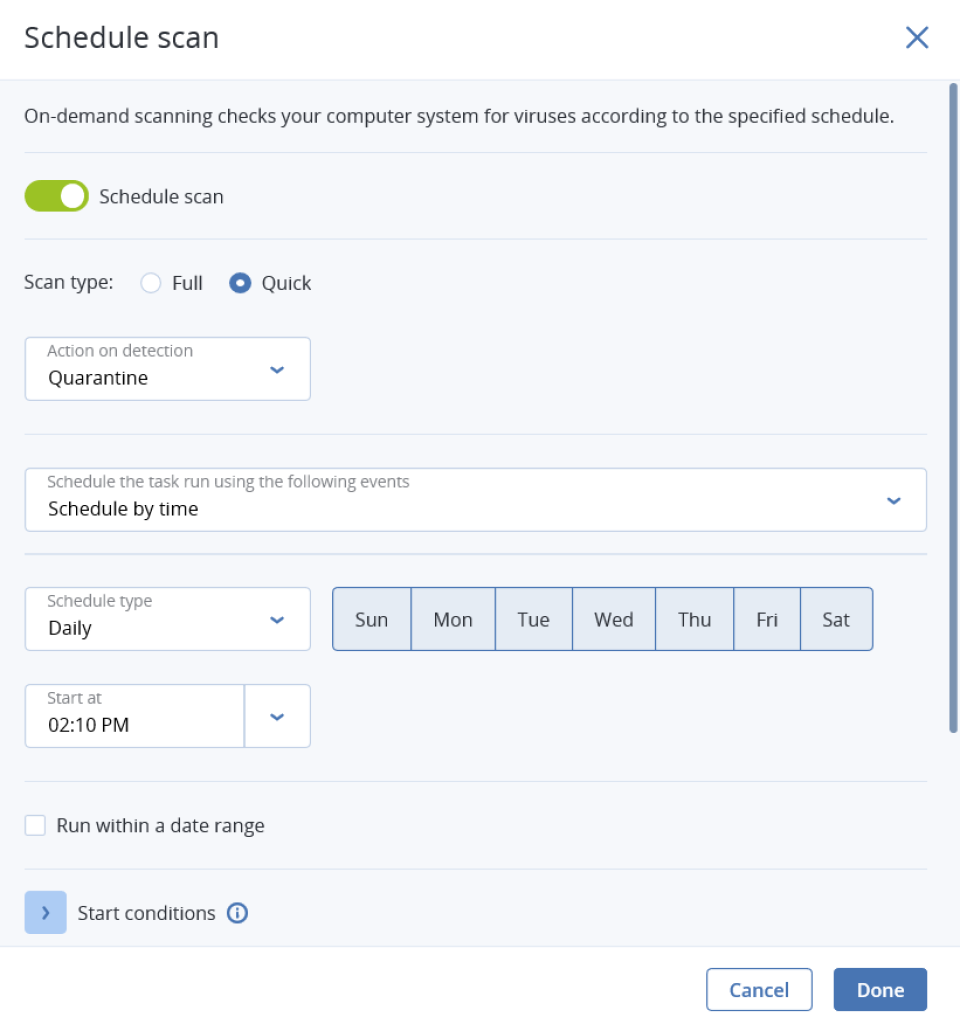This screenshot has width=960, height=1024.
Task: Select Monday in the day picker
Action: point(452,618)
